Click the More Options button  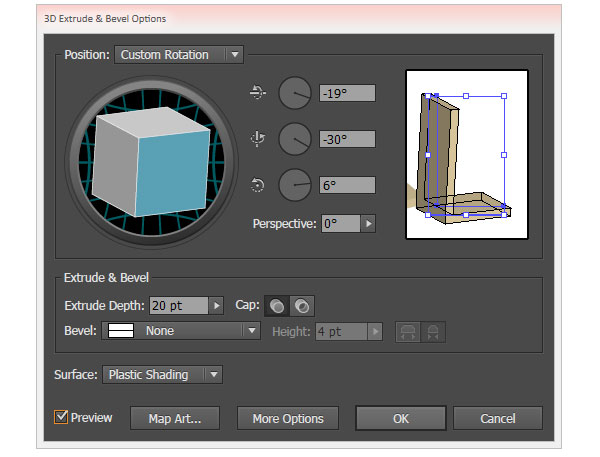[288, 418]
